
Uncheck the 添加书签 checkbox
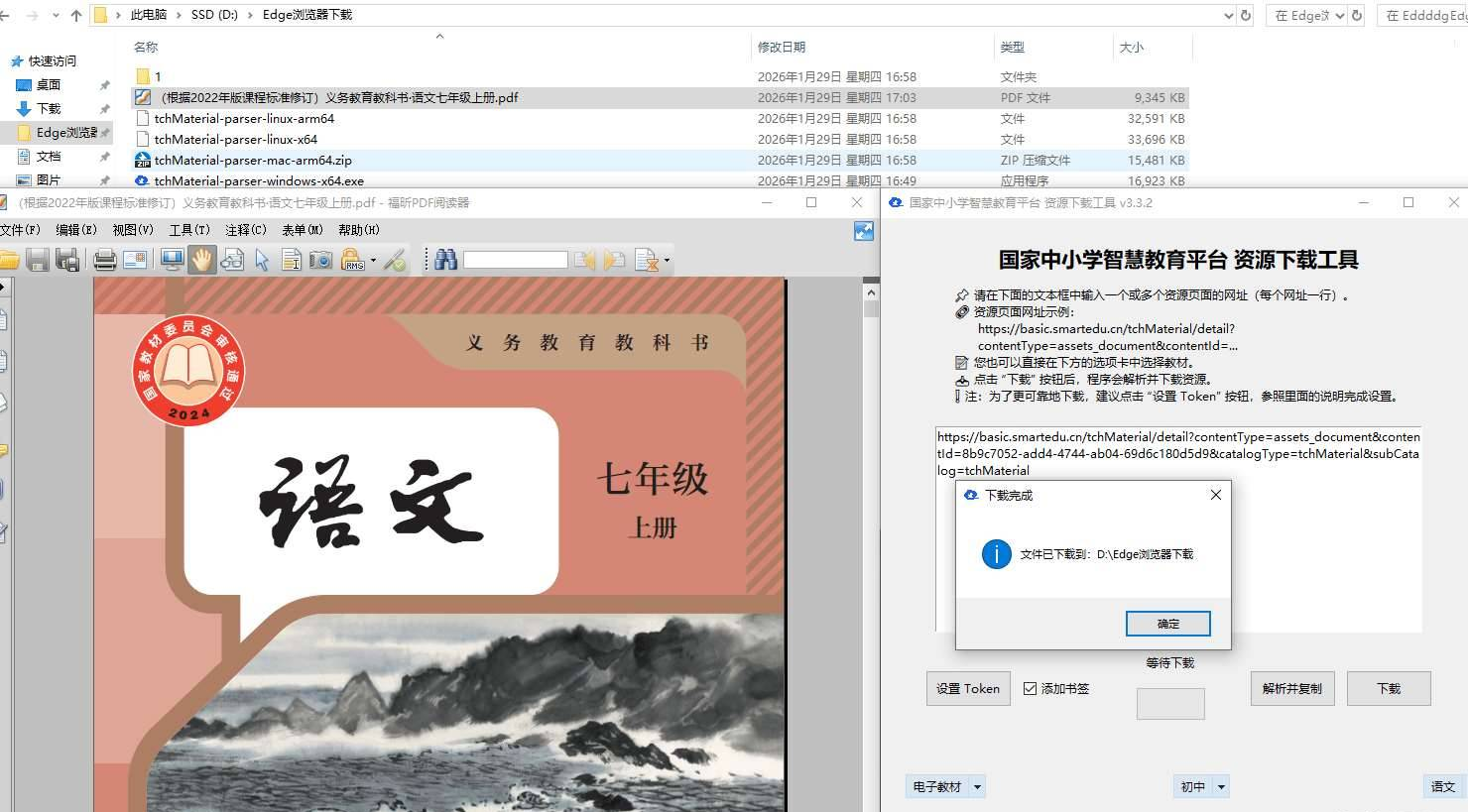[1030, 688]
